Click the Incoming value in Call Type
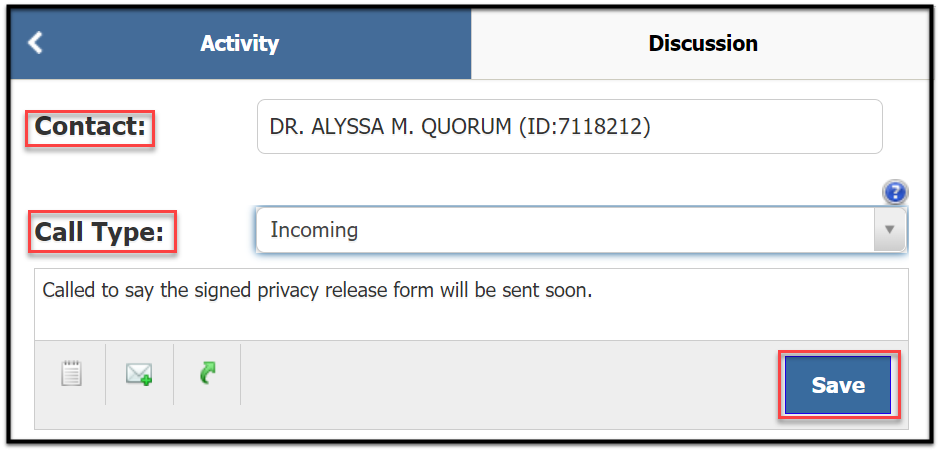 pyautogui.click(x=314, y=230)
